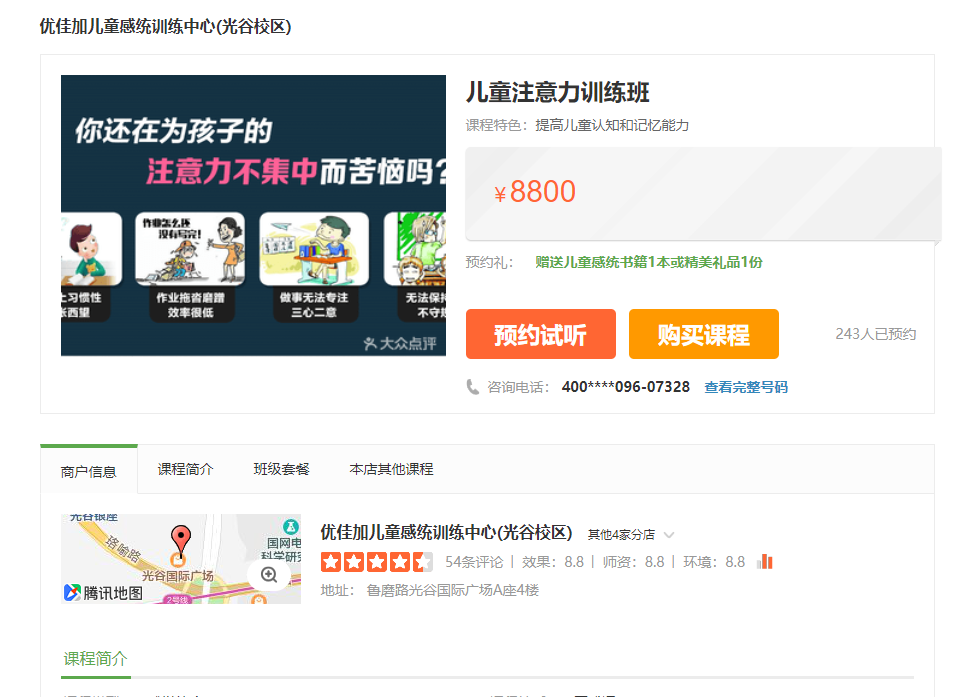This screenshot has width=957, height=697.
Task: Go to the 本店其他课程 tab
Action: click(391, 469)
